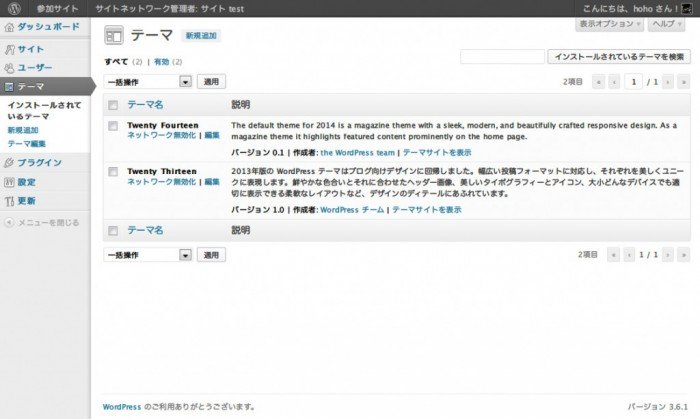This screenshot has width=700, height=419.
Task: Click the ユーザー users icon
Action: [x=10, y=68]
